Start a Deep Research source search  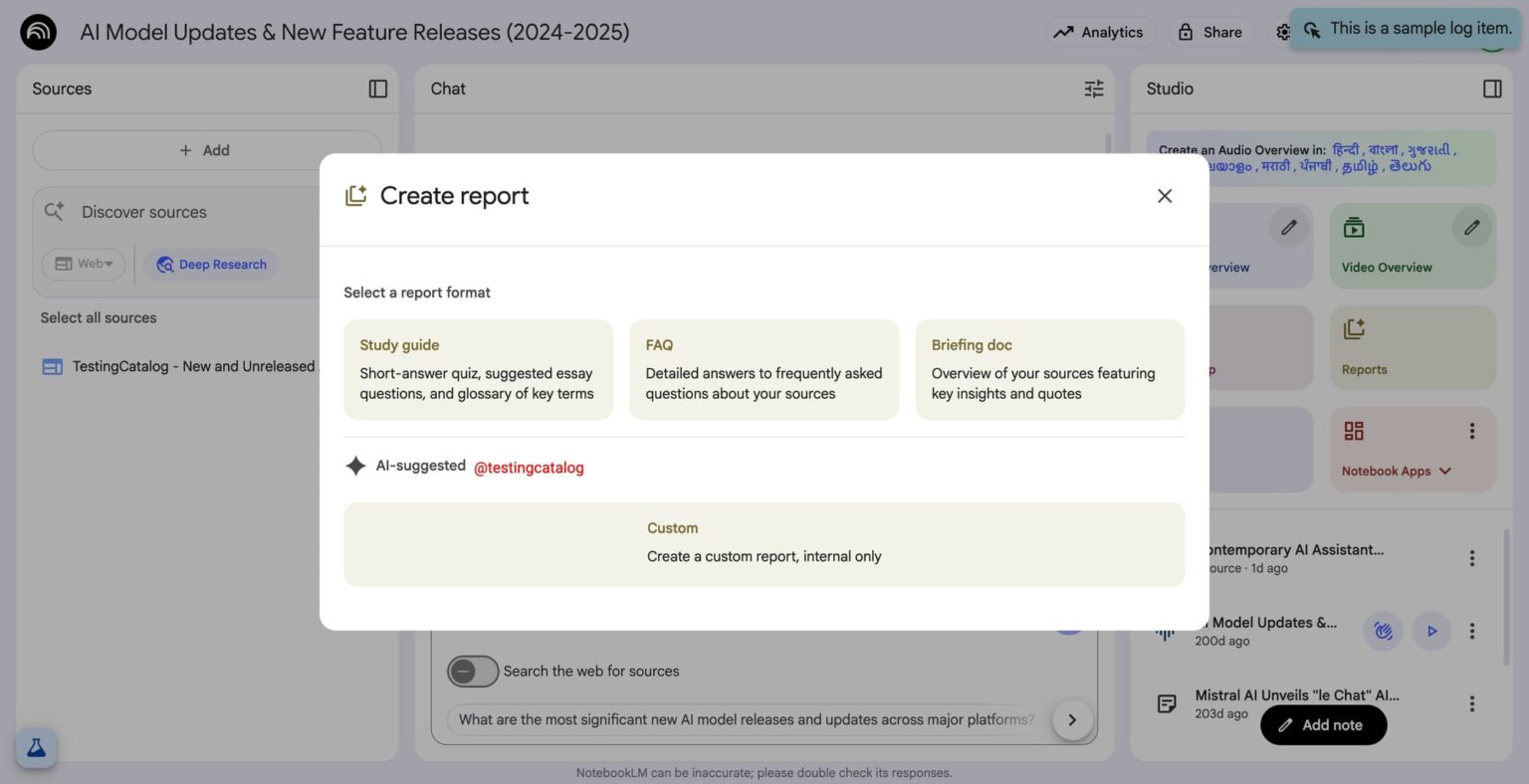point(210,264)
